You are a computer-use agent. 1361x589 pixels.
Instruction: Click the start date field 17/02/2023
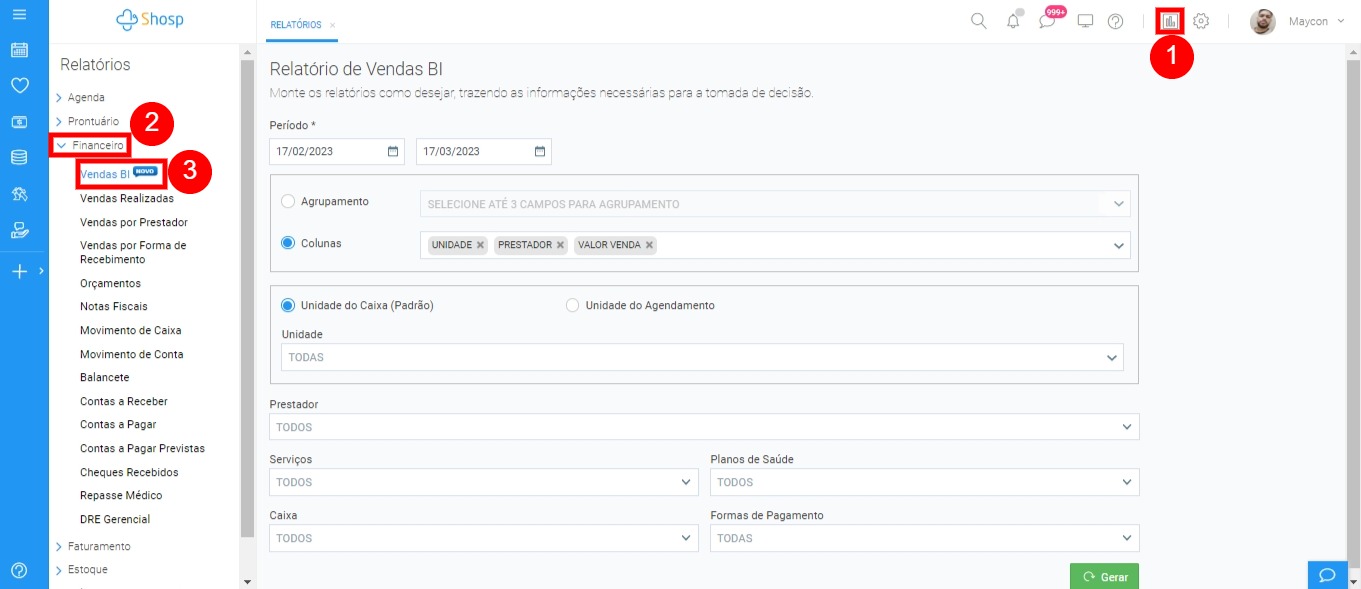[x=337, y=152]
